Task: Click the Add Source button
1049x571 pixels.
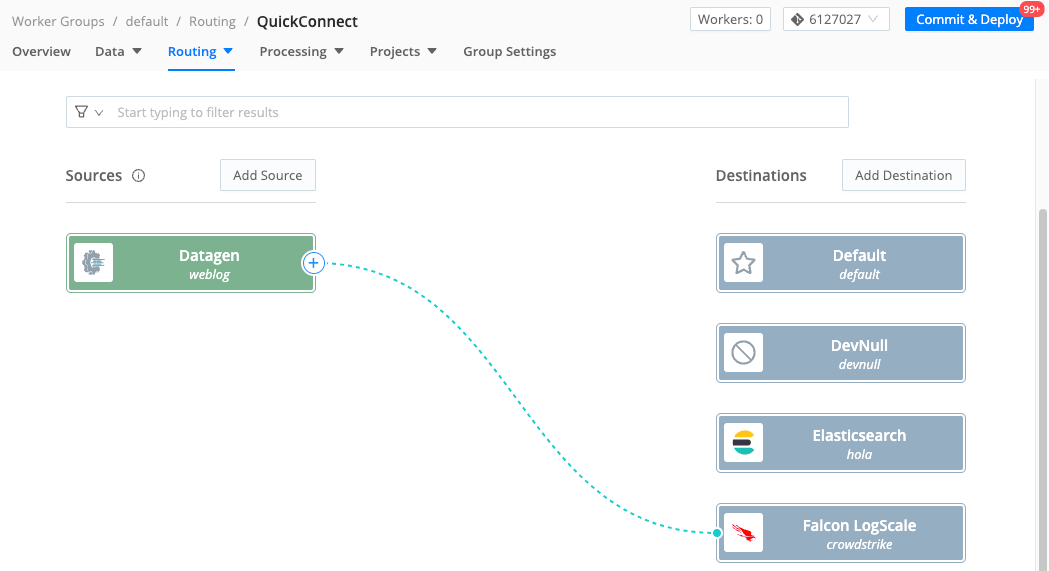Action: [268, 175]
